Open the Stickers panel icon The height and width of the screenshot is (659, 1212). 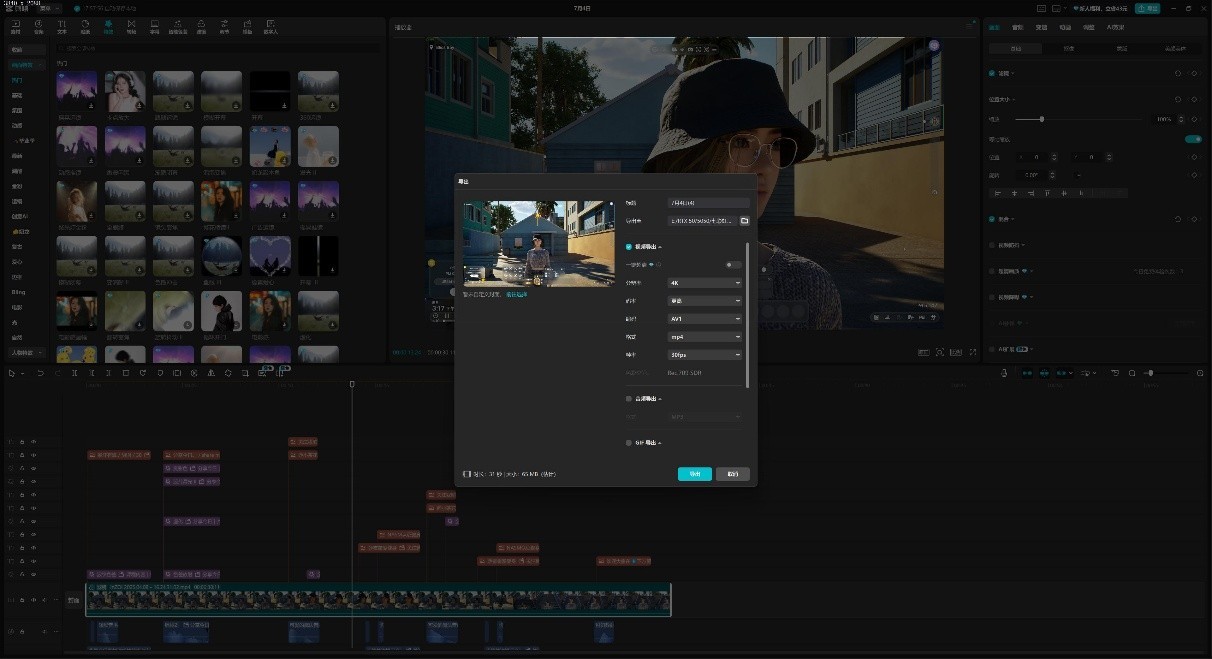[85, 26]
